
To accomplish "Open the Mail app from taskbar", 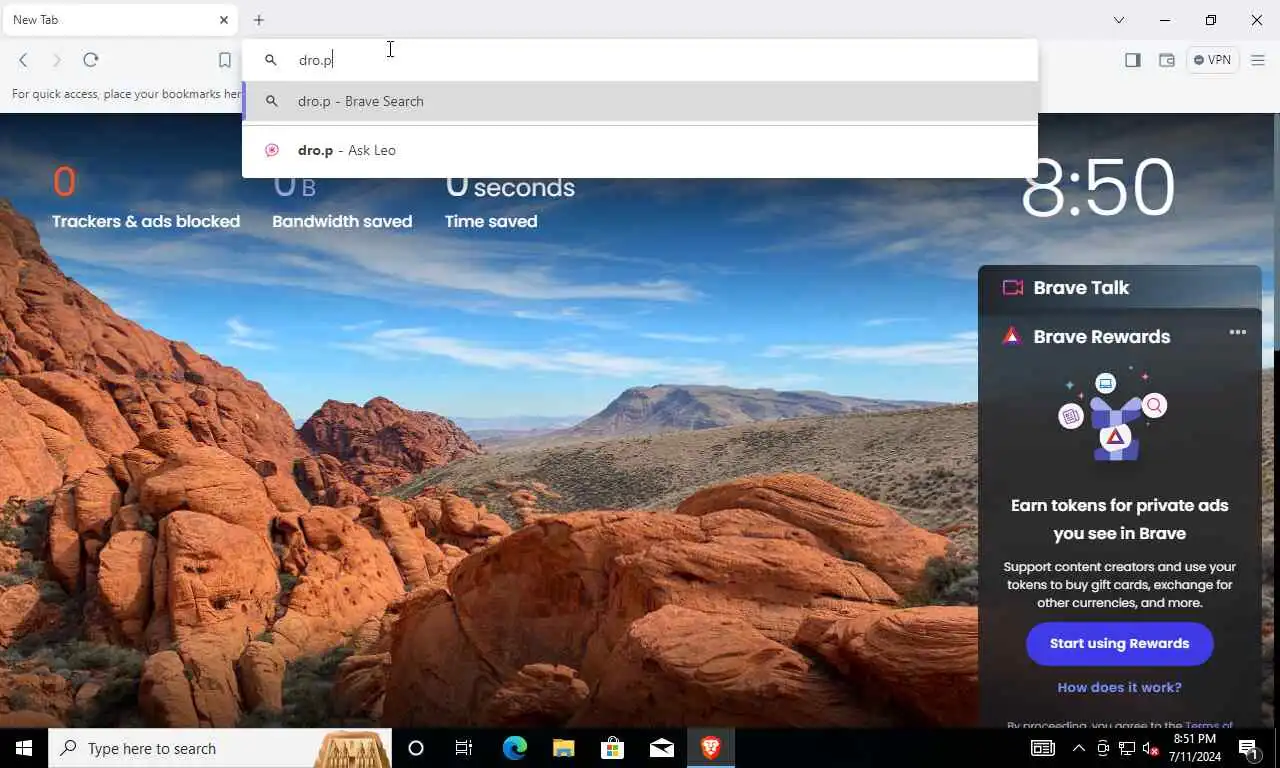I will [662, 748].
